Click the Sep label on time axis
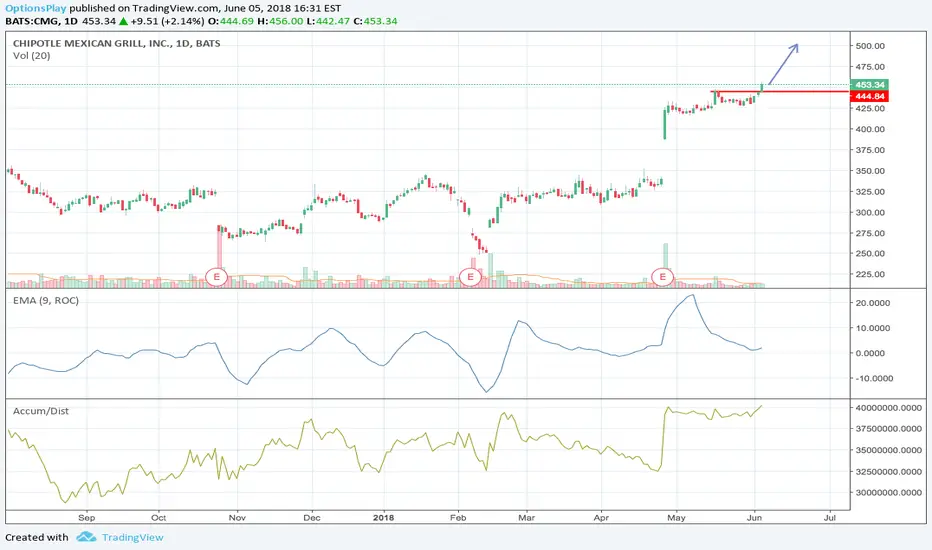Image resolution: width=932 pixels, height=550 pixels. point(86,518)
